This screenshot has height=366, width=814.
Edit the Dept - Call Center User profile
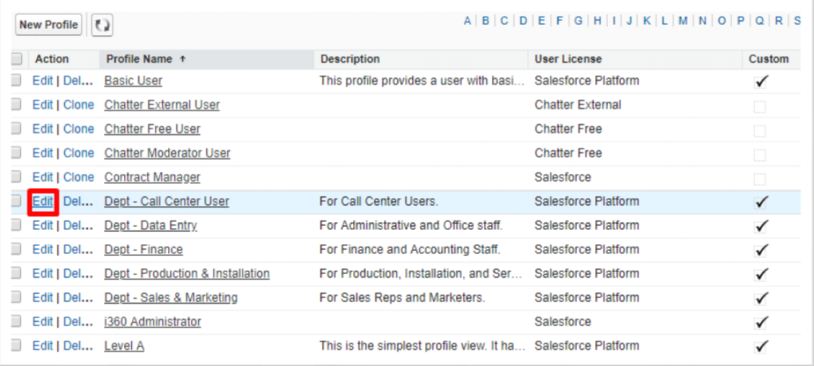click(43, 201)
